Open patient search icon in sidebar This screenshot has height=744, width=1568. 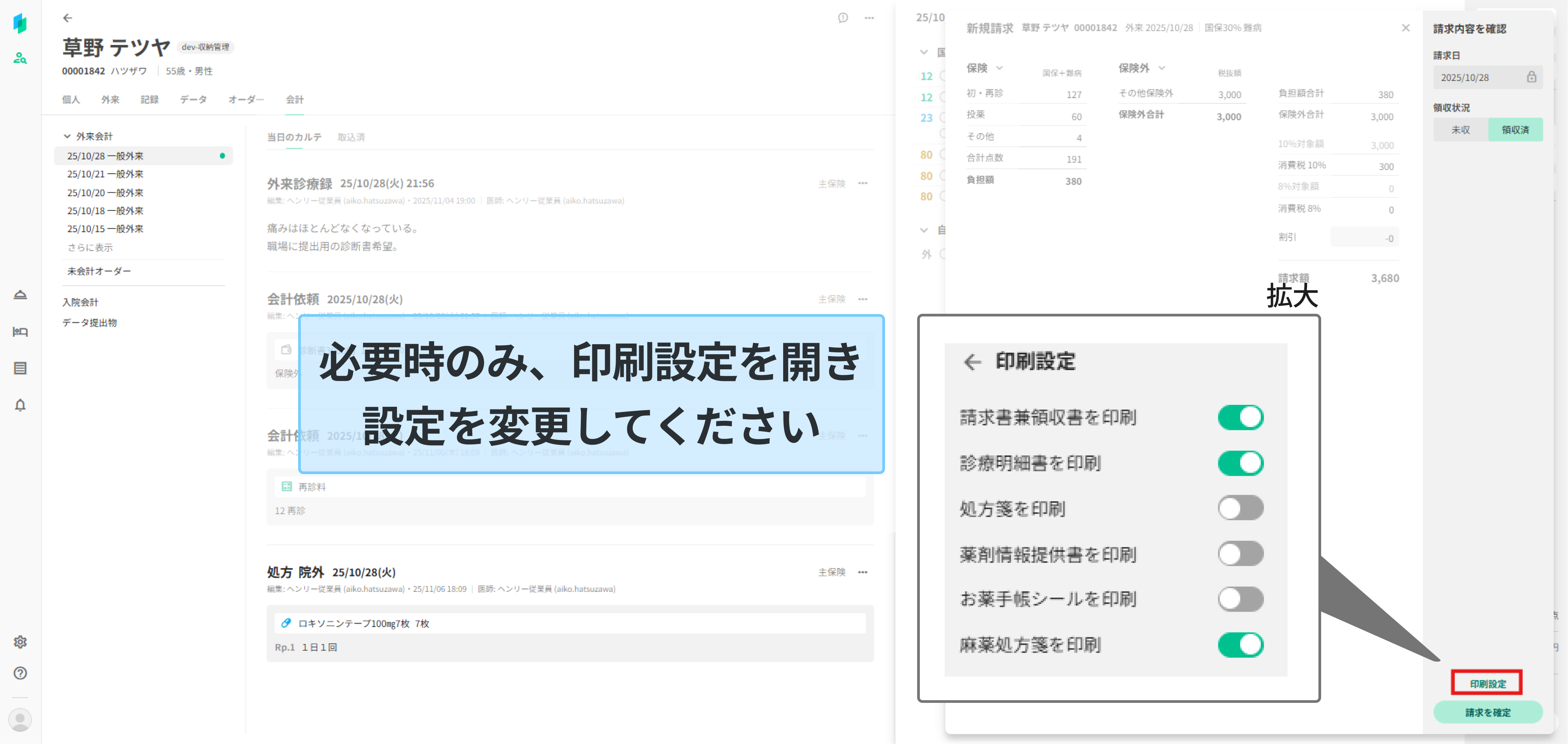tap(20, 58)
